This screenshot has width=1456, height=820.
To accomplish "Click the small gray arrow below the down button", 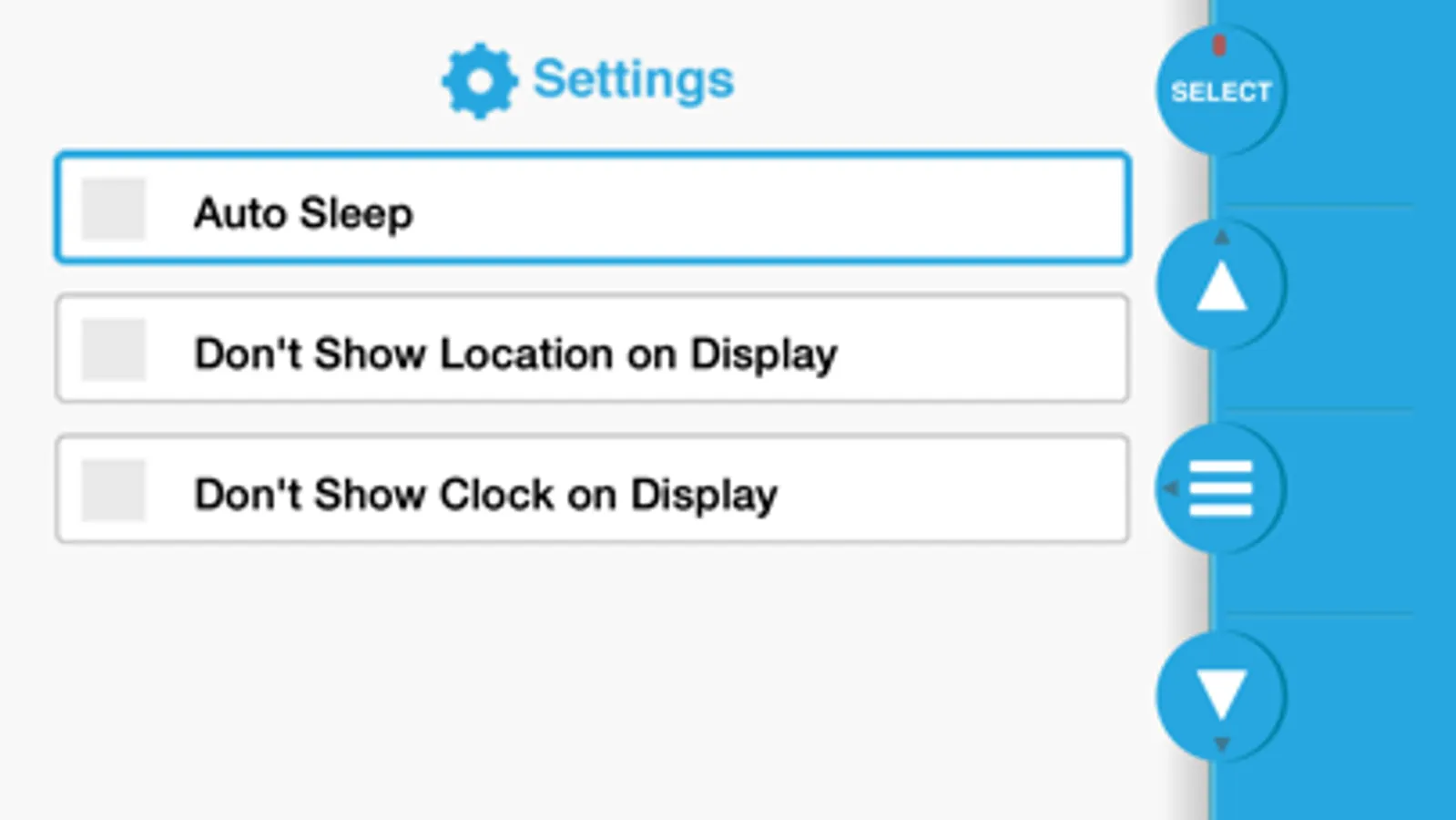I will (1222, 743).
